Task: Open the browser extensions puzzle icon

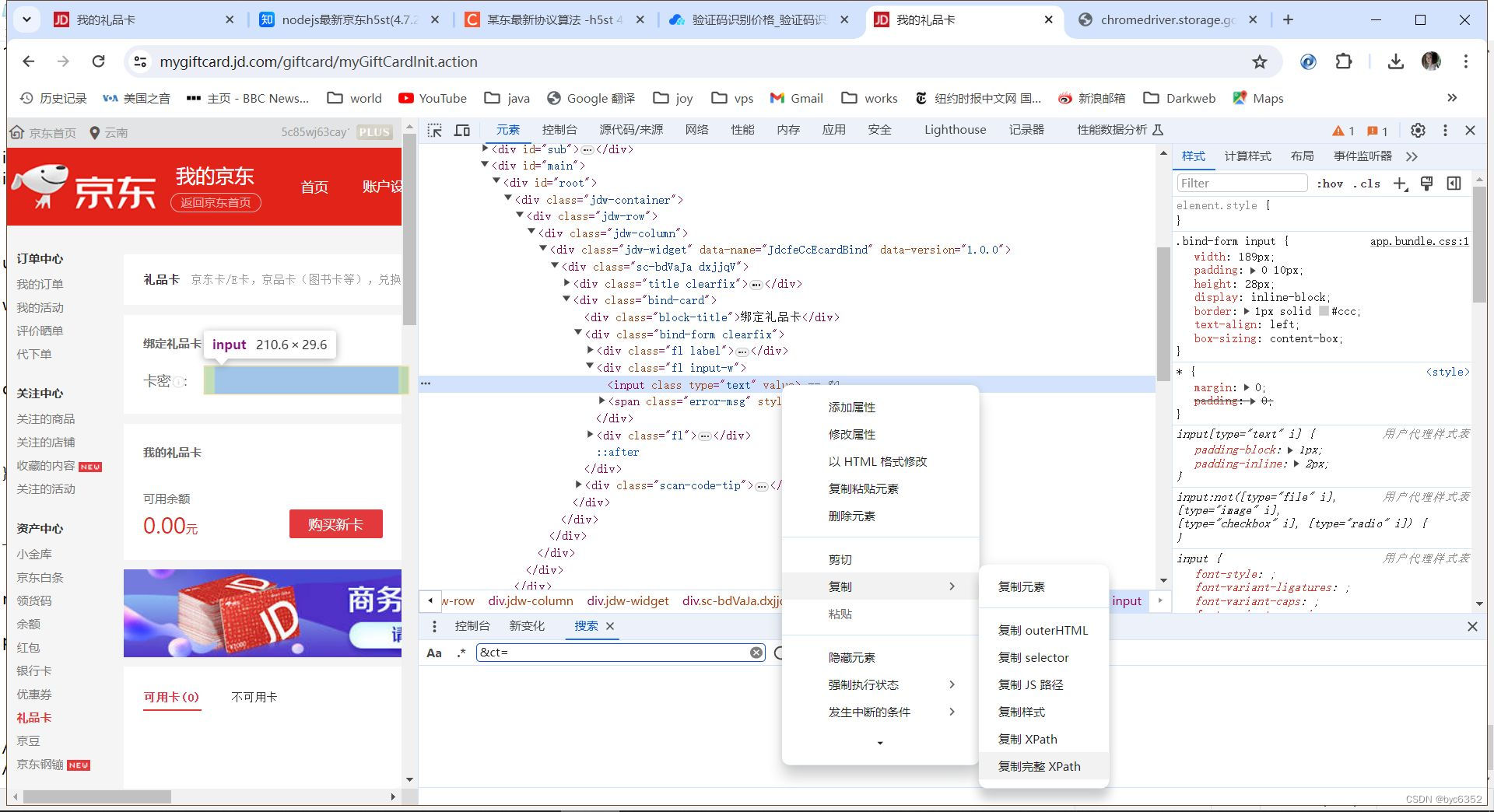Action: 1344,61
